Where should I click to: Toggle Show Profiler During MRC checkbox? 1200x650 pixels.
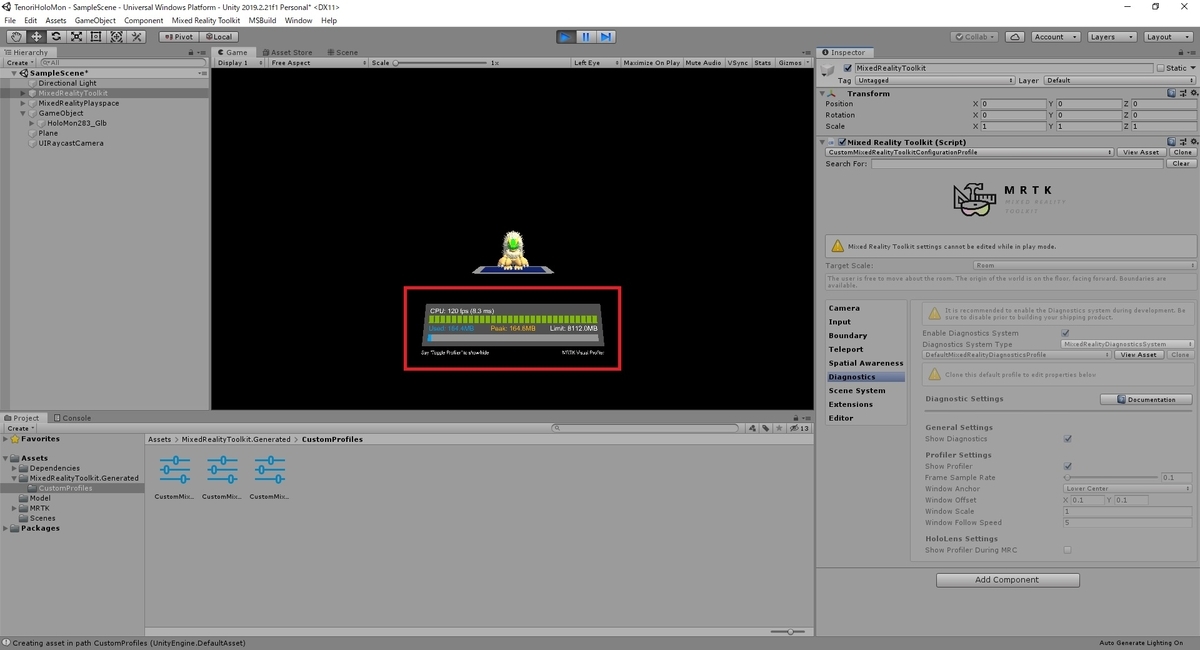[1068, 550]
